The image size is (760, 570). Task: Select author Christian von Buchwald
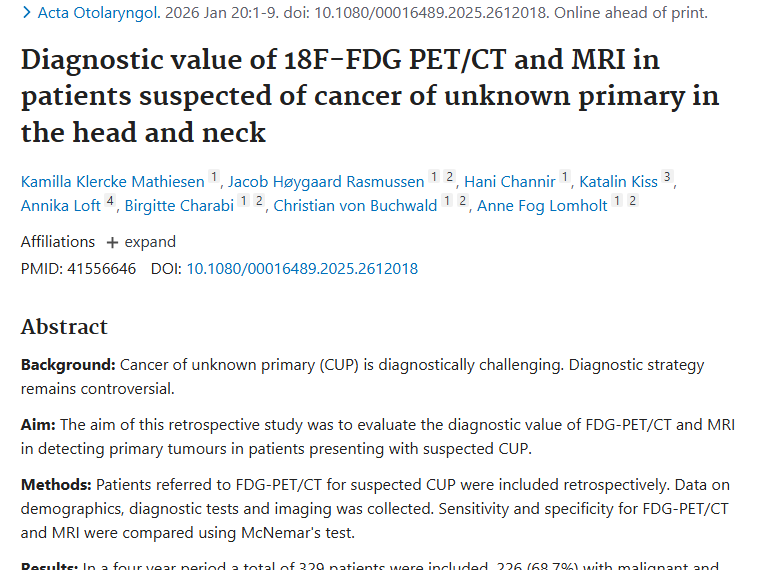pos(356,206)
